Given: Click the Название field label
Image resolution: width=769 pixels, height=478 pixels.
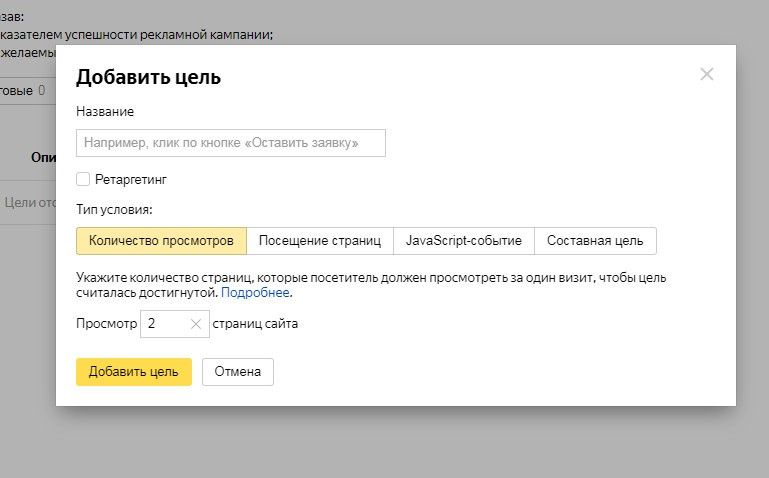Looking at the screenshot, I should coord(105,111).
